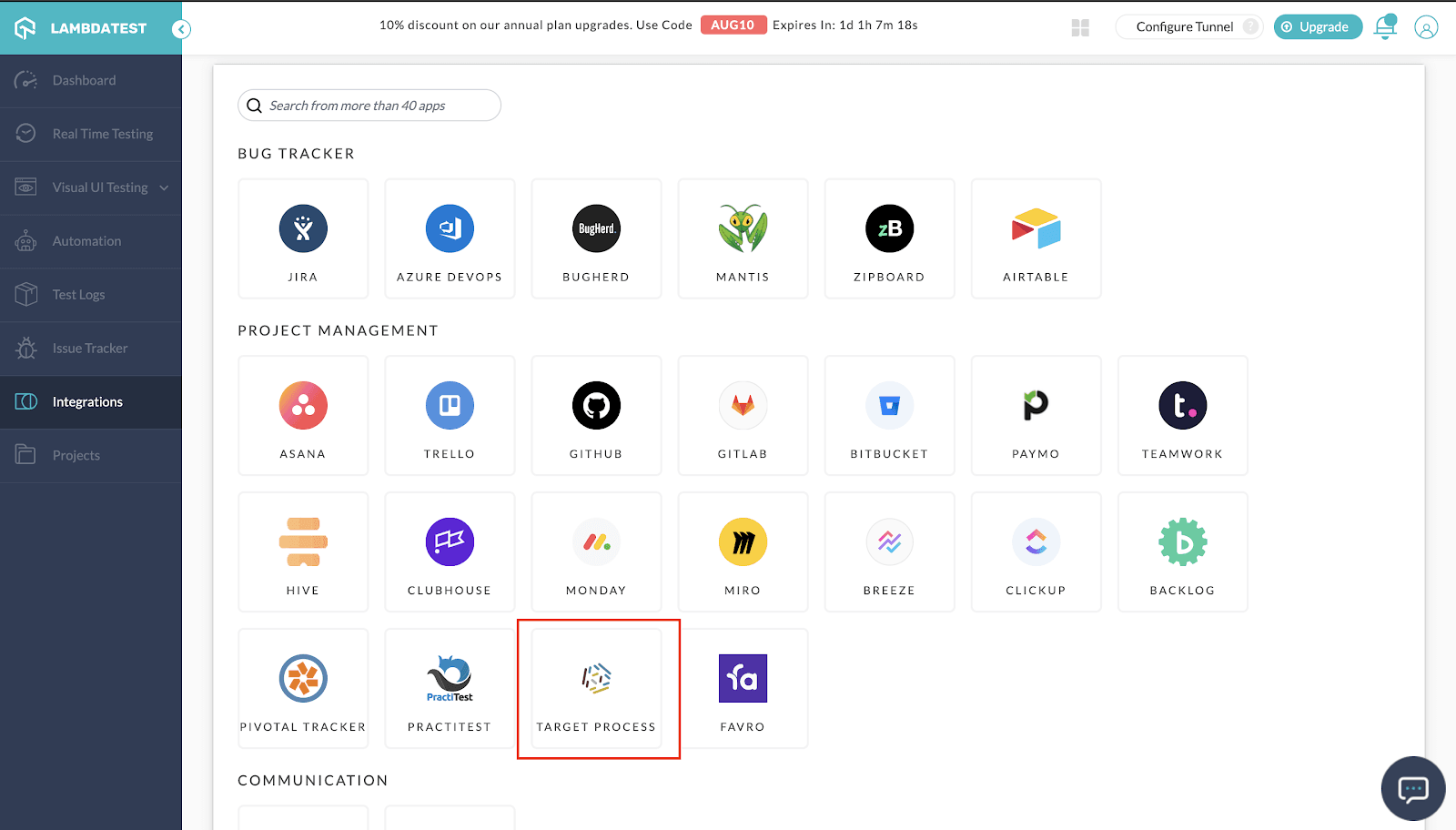Screen dimensions: 1456x830
Task: Expand the Visual UI Testing menu
Action: pos(100,187)
